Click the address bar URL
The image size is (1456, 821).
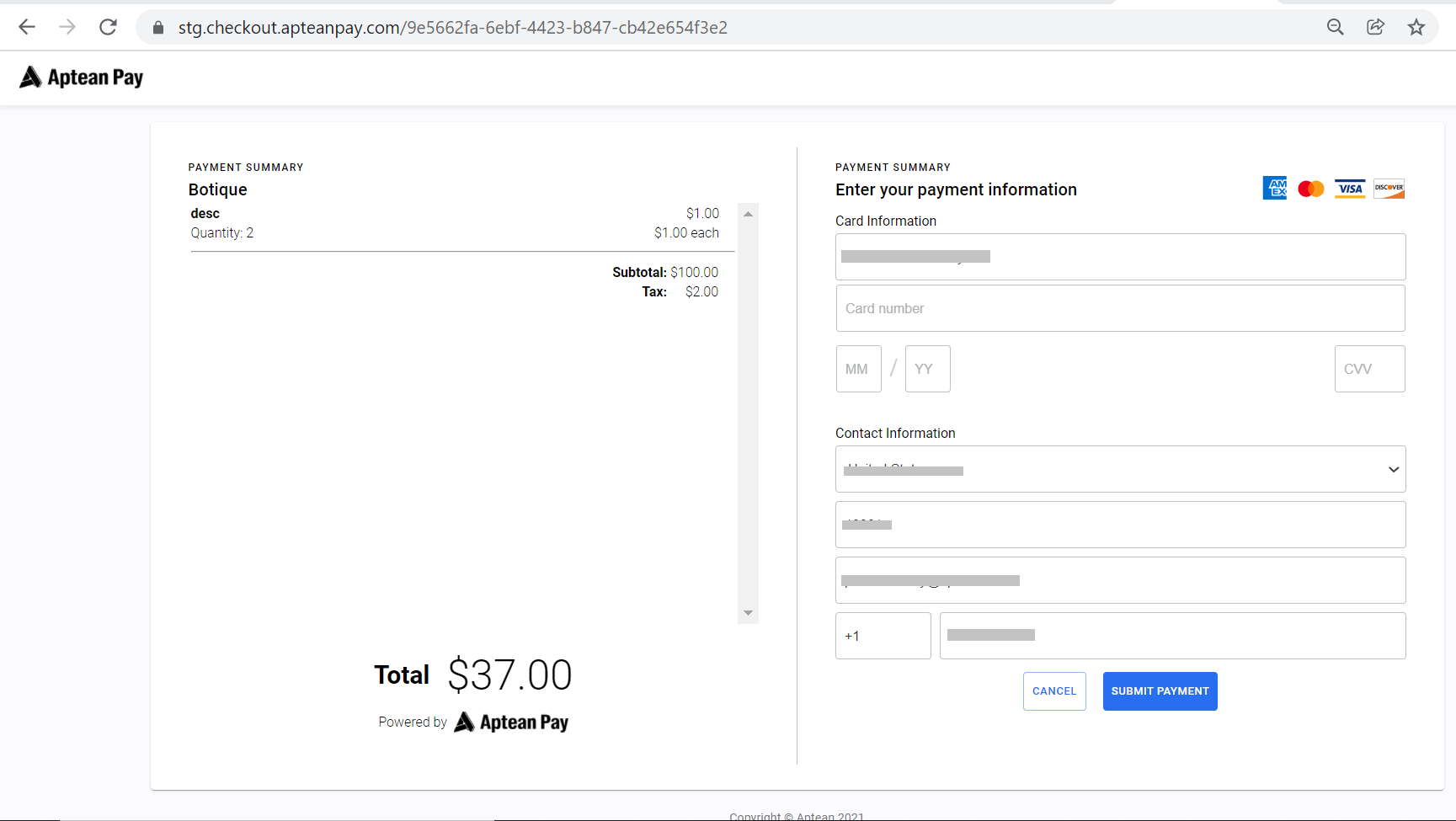[453, 28]
